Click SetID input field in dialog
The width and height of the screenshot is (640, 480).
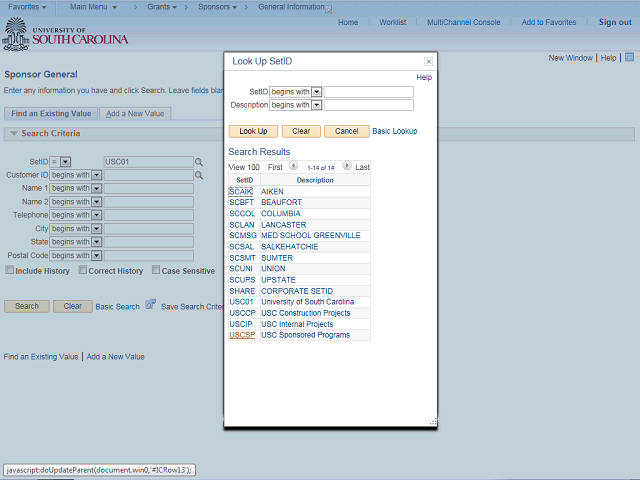point(369,92)
